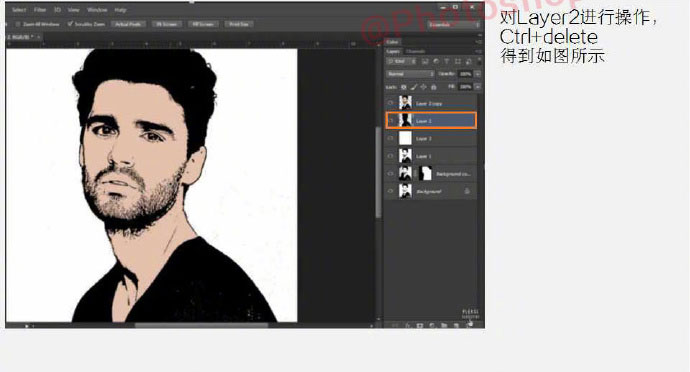This screenshot has height=372, width=690.
Task: Click the add layer mask icon
Action: [420, 325]
